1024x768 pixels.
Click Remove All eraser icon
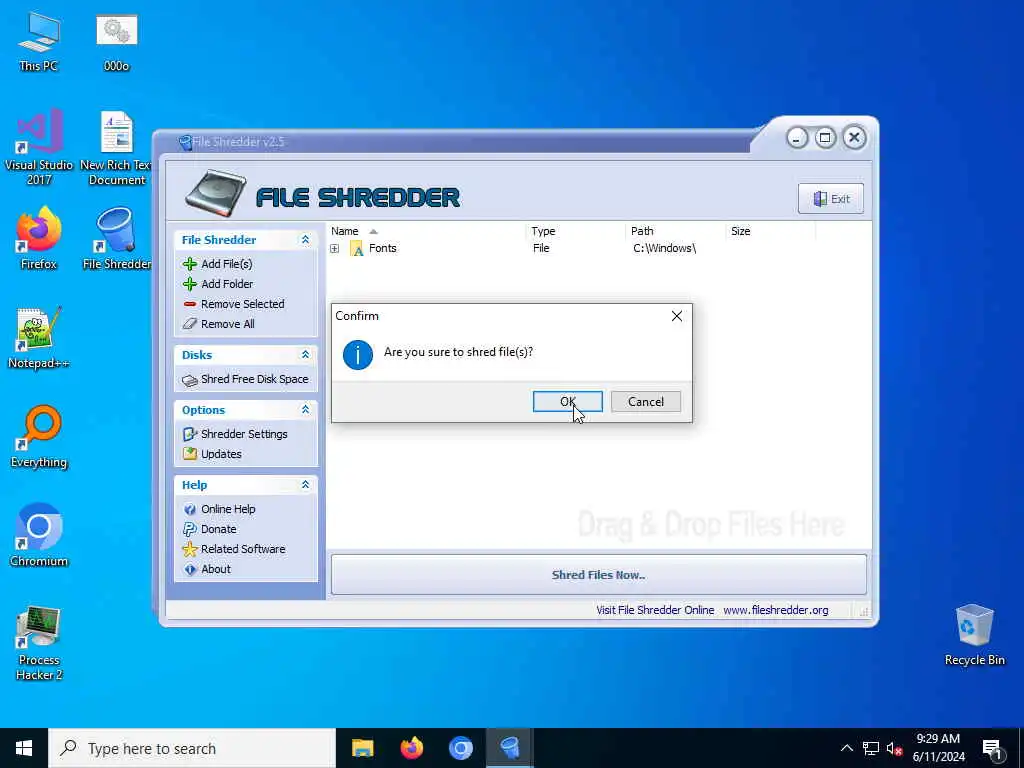(190, 324)
